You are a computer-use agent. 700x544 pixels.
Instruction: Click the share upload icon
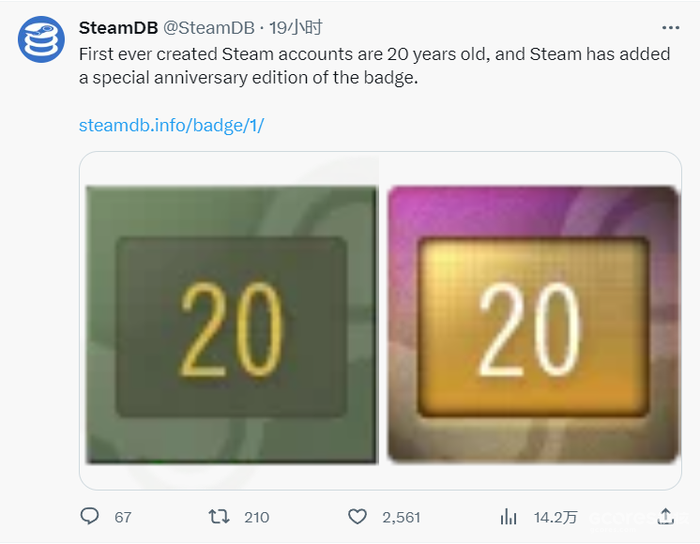pyautogui.click(x=666, y=516)
